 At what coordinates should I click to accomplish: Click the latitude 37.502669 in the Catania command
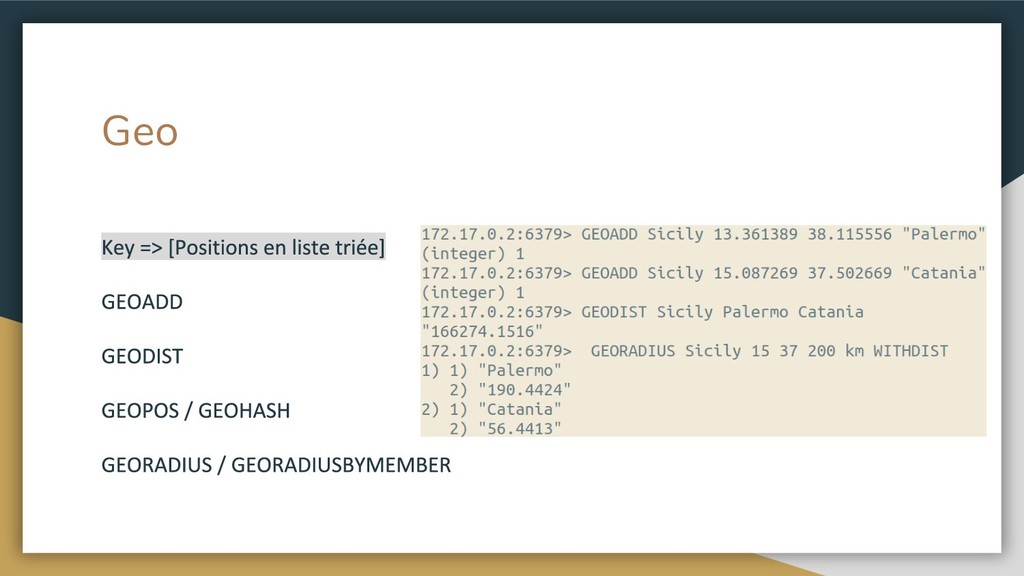coord(849,273)
